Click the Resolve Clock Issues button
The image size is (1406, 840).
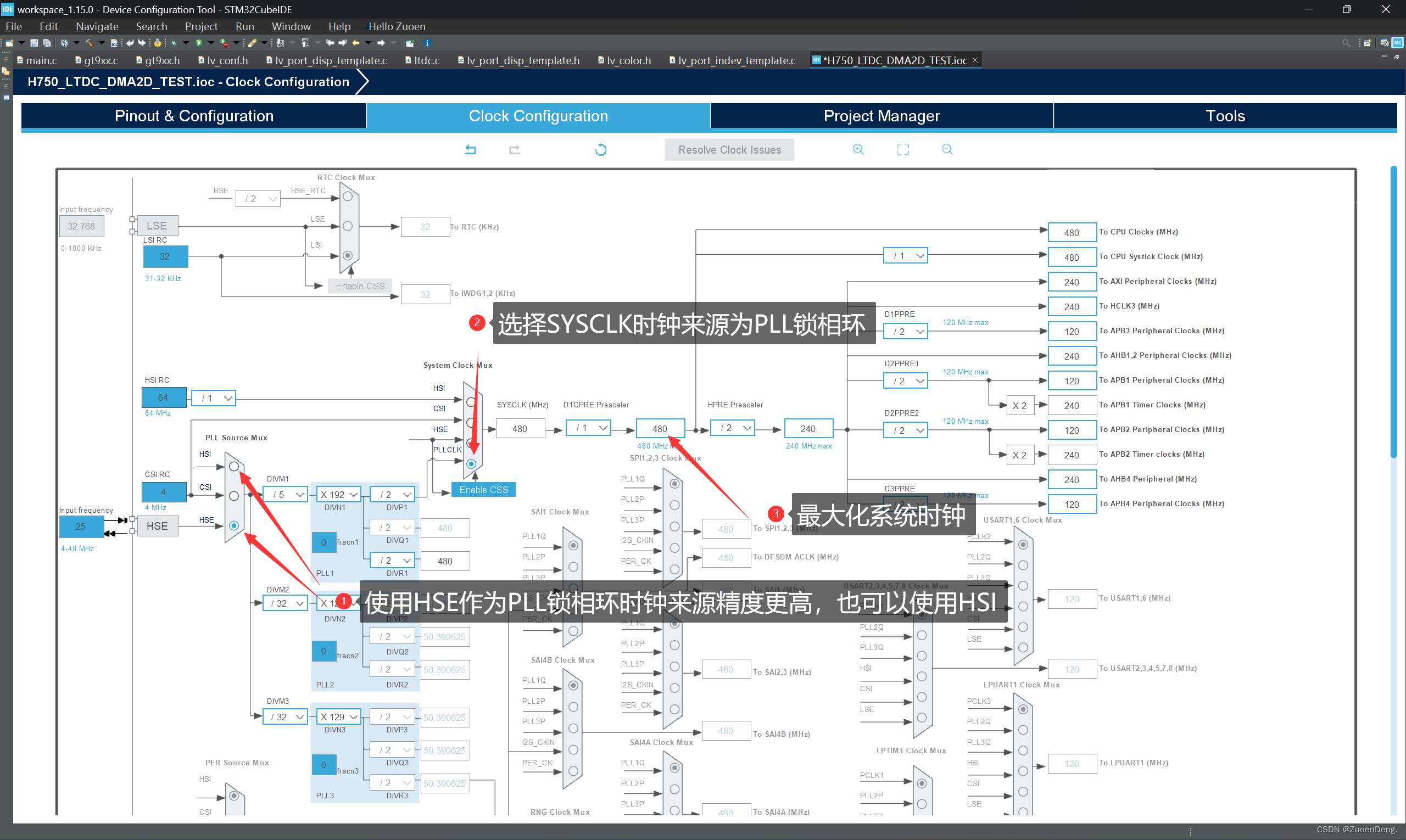tap(729, 150)
